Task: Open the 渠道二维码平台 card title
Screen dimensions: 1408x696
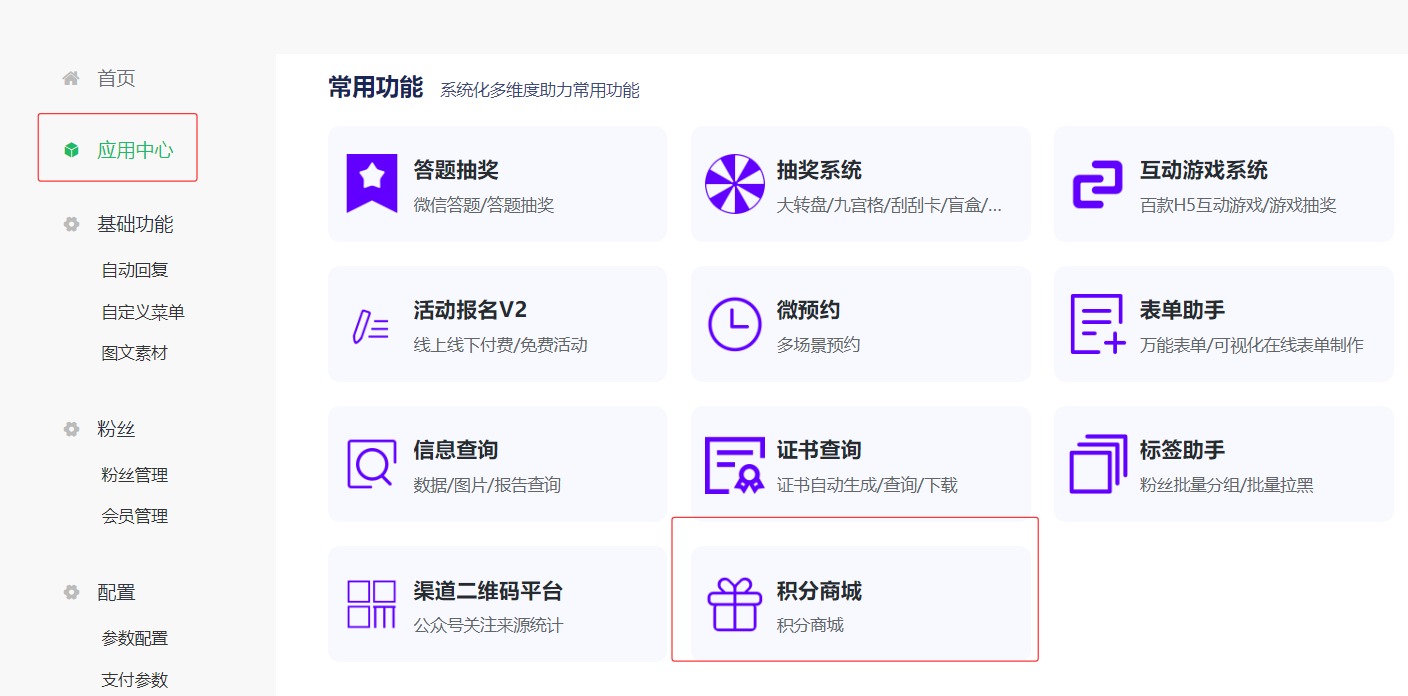Action: [488, 591]
